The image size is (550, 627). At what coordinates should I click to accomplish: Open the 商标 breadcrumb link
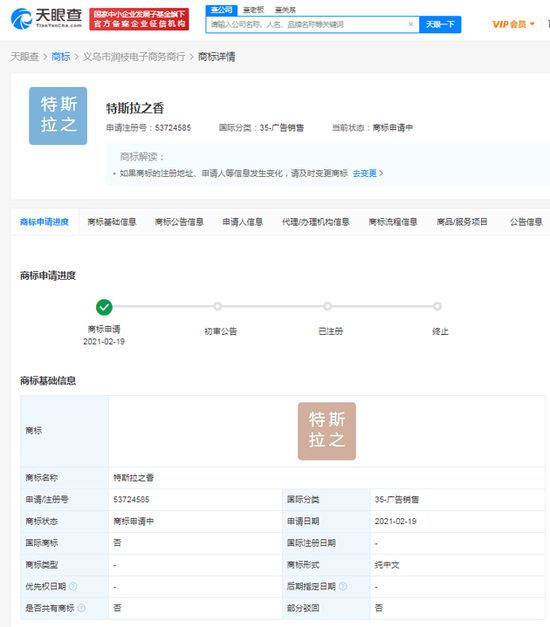(x=61, y=57)
